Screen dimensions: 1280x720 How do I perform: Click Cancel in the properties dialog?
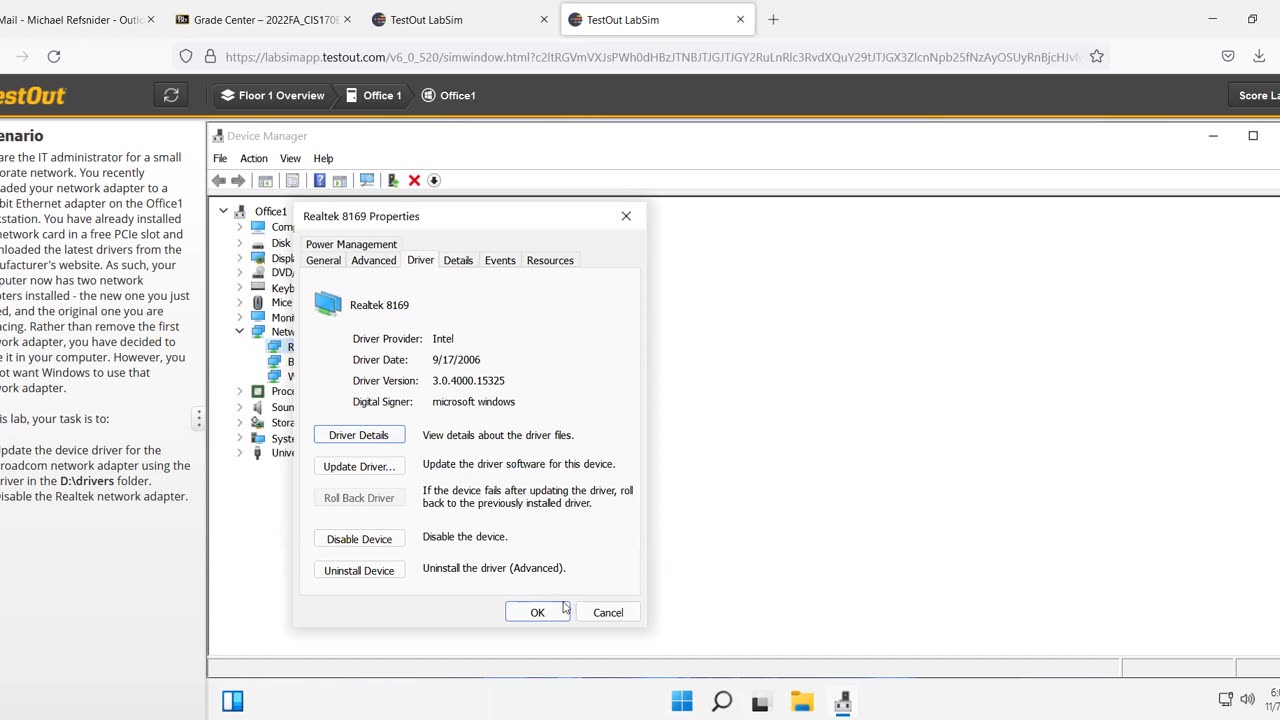click(x=608, y=612)
